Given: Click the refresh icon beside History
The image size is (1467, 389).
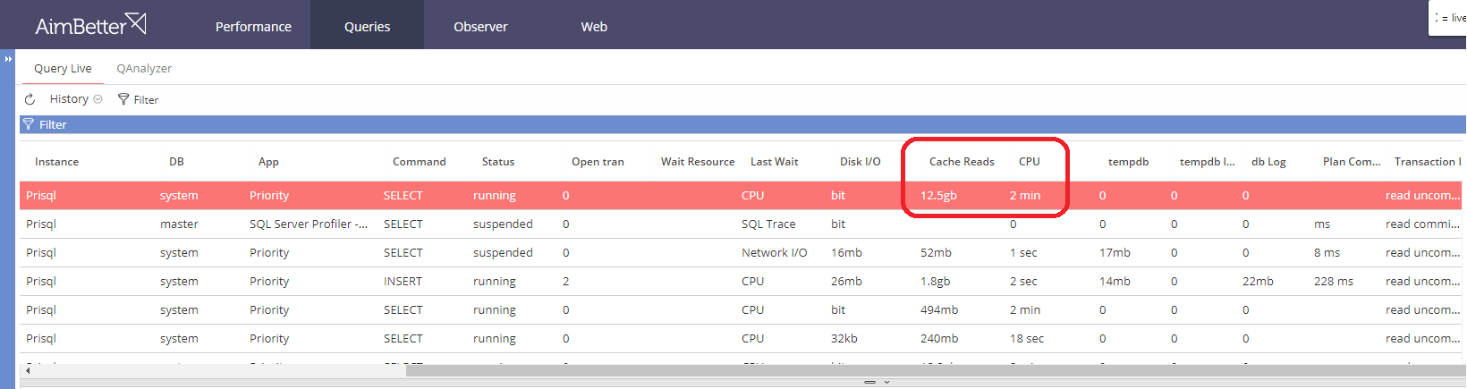Looking at the screenshot, I should pos(30,99).
